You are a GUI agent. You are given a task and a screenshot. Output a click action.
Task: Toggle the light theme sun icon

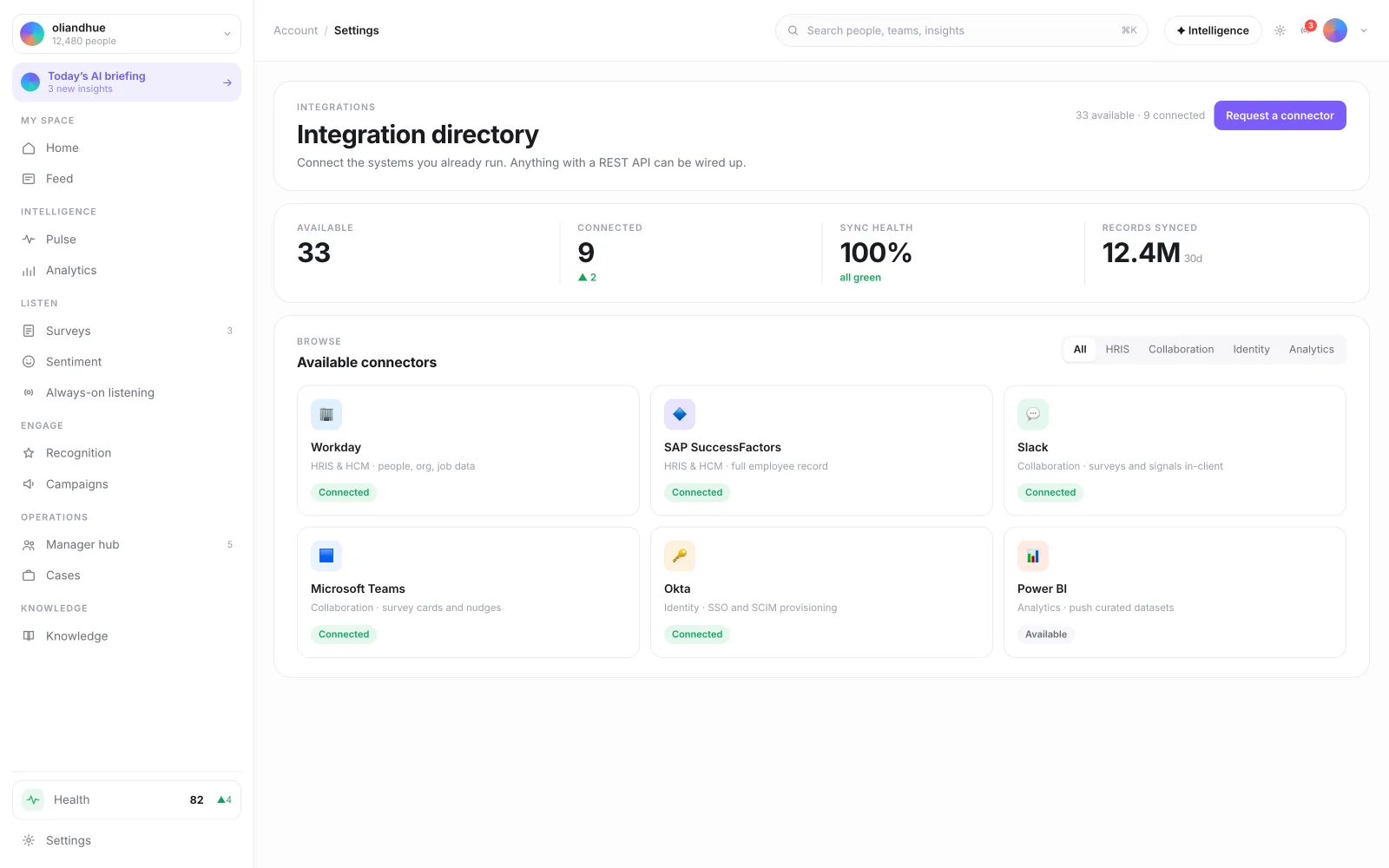point(1280,30)
